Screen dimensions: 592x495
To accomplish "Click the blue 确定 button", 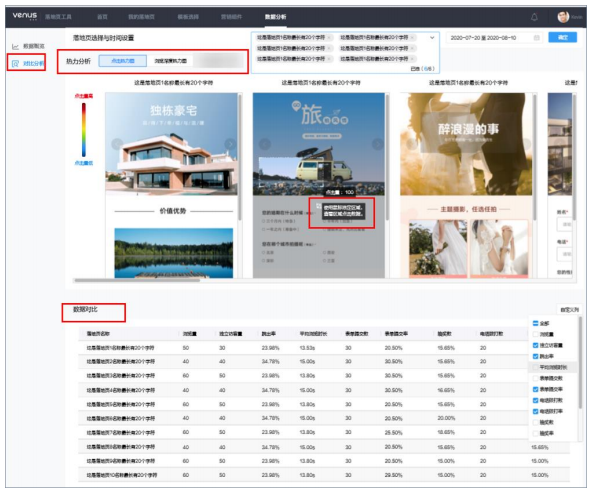I will tap(563, 37).
